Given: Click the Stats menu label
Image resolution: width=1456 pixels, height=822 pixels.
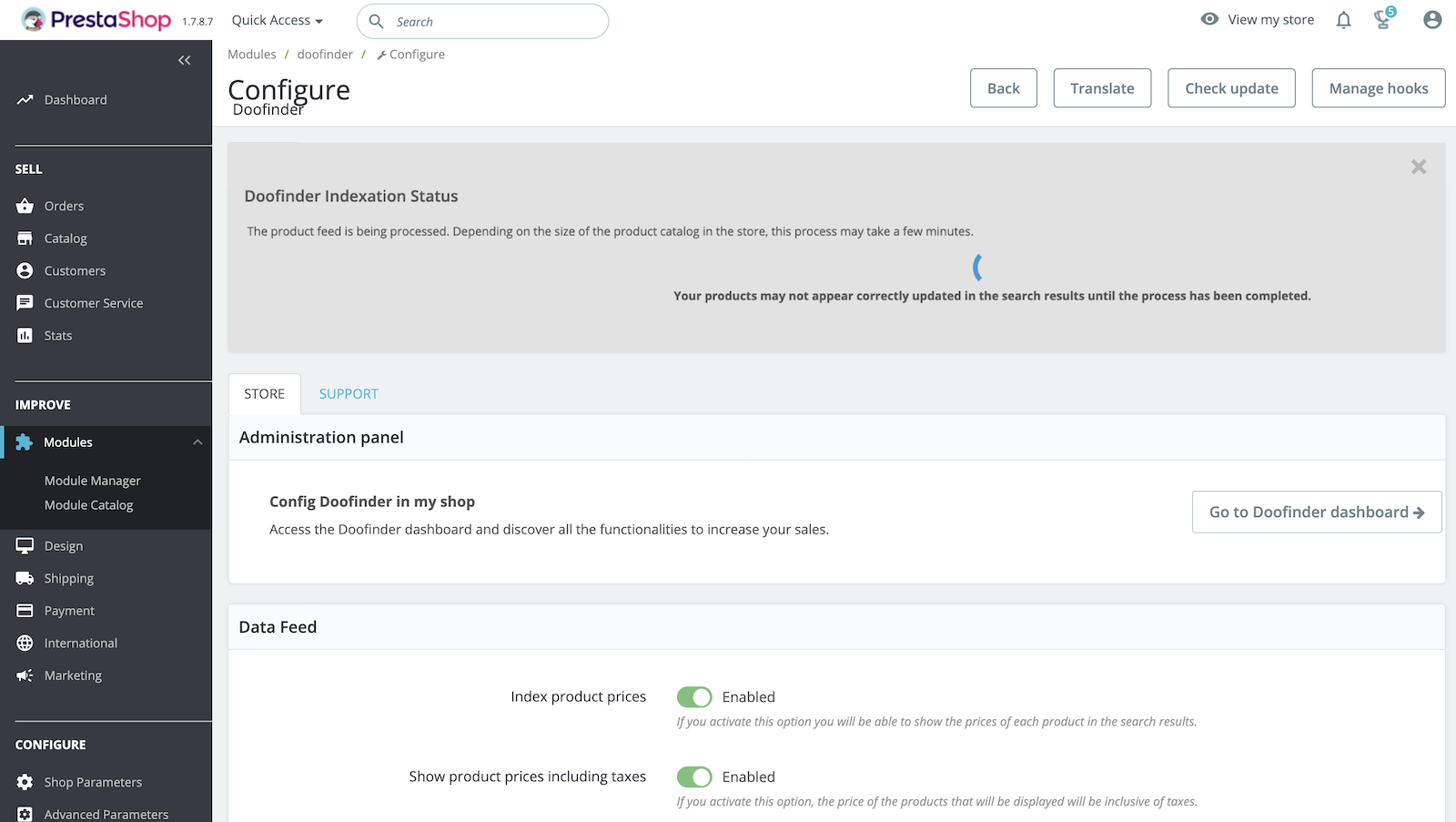Looking at the screenshot, I should 58,336.
